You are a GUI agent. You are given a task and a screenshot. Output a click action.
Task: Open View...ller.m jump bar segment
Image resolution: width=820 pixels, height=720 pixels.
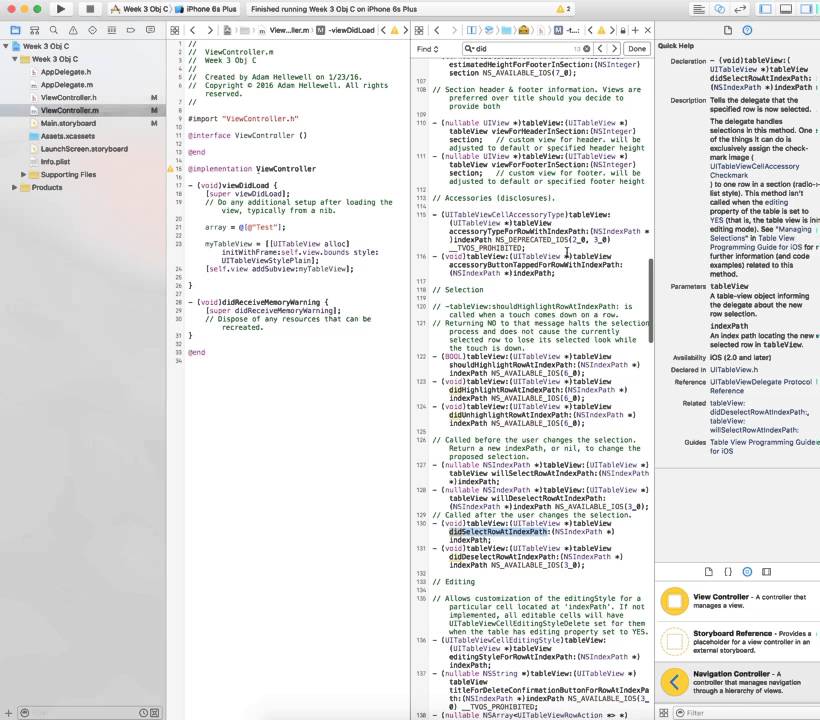point(285,30)
